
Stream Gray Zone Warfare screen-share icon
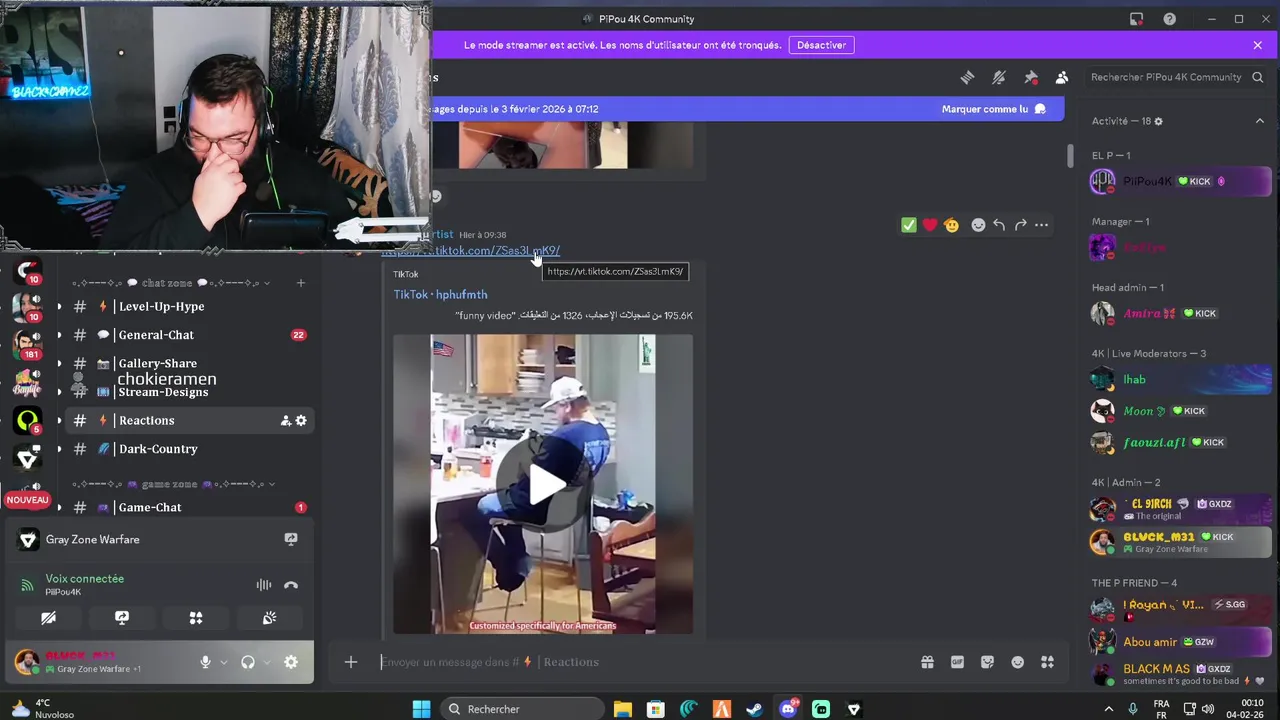pos(291,539)
